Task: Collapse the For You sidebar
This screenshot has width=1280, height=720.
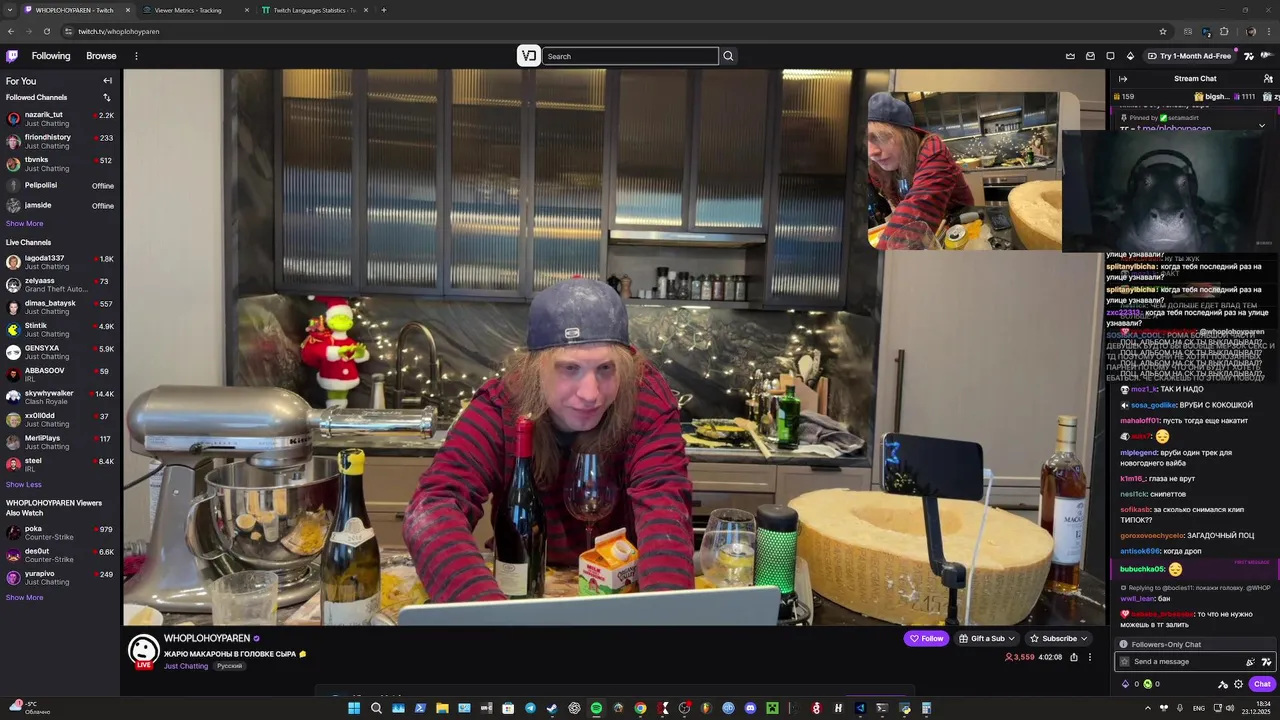Action: [107, 81]
